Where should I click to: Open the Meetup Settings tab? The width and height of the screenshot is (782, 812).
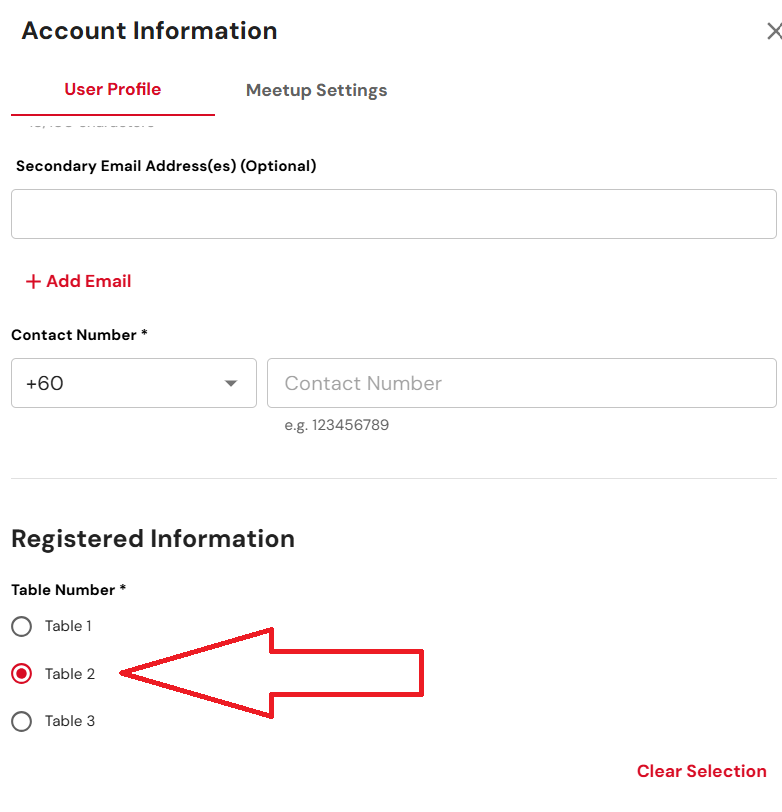[x=316, y=91]
